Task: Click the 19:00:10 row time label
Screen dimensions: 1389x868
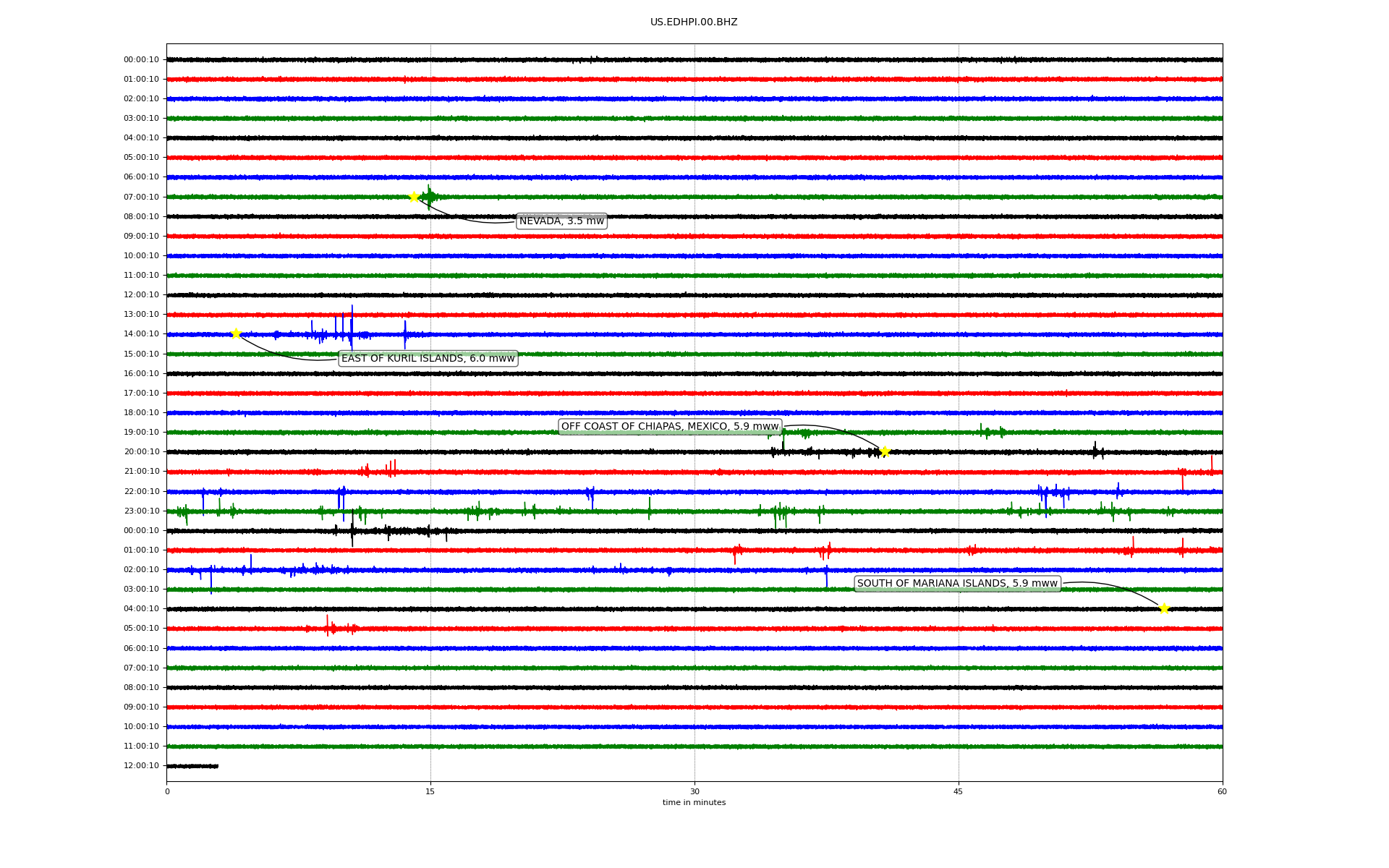Action: point(141,433)
